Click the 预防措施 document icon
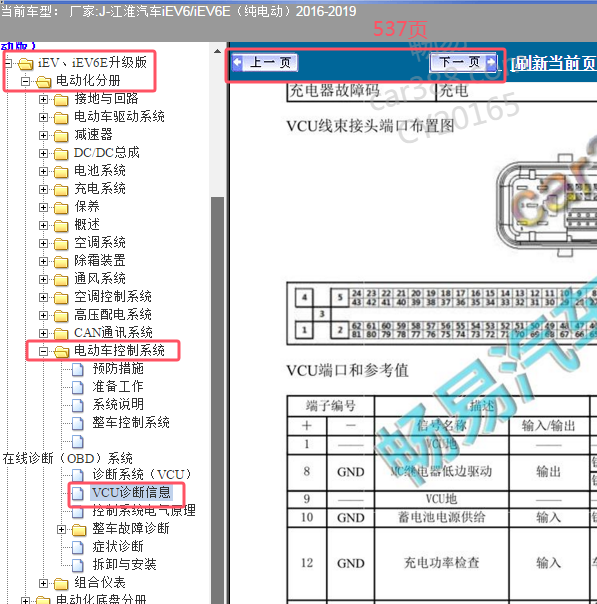The height and width of the screenshot is (604, 597). (x=78, y=369)
